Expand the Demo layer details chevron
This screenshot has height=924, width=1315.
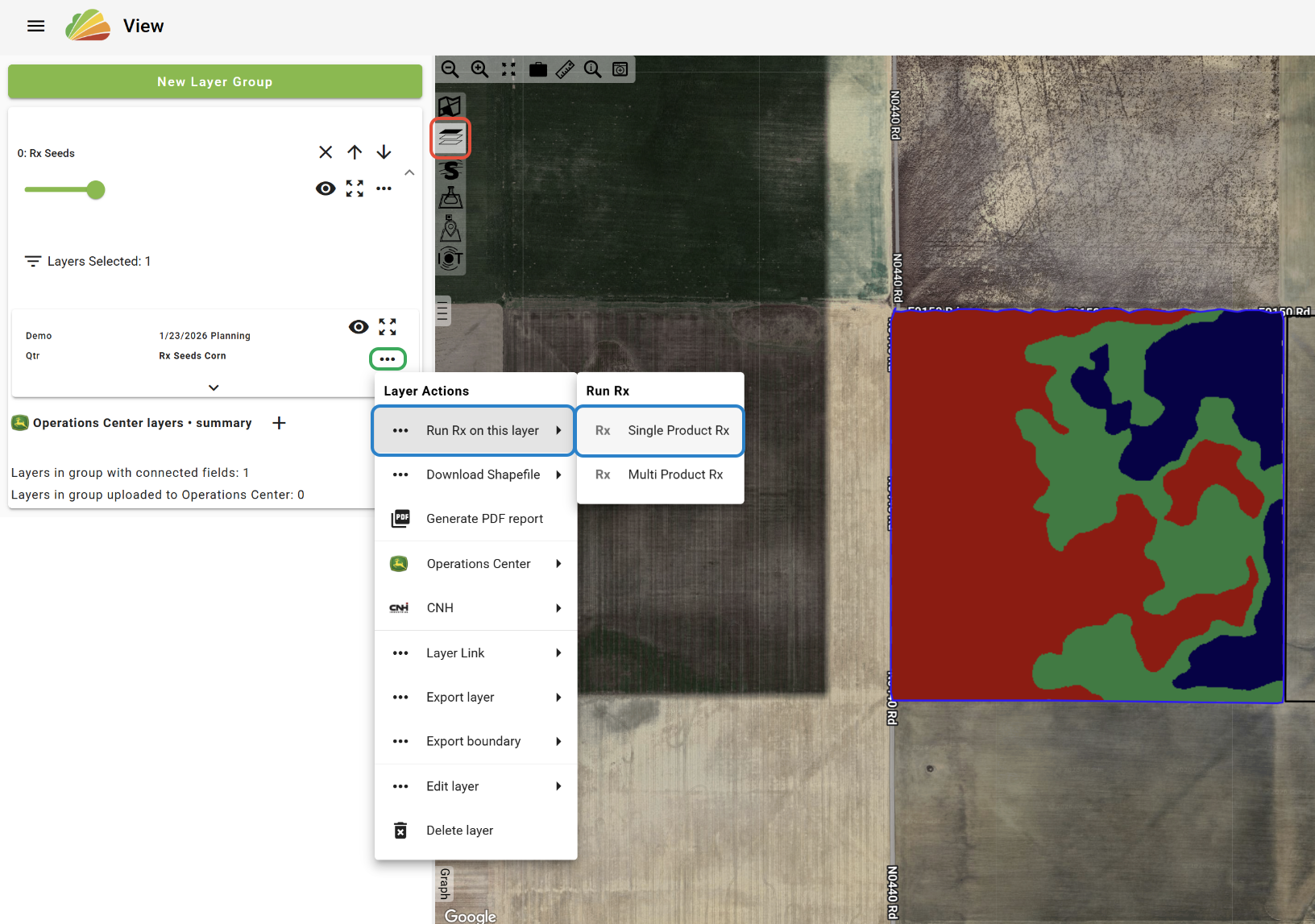click(x=214, y=387)
